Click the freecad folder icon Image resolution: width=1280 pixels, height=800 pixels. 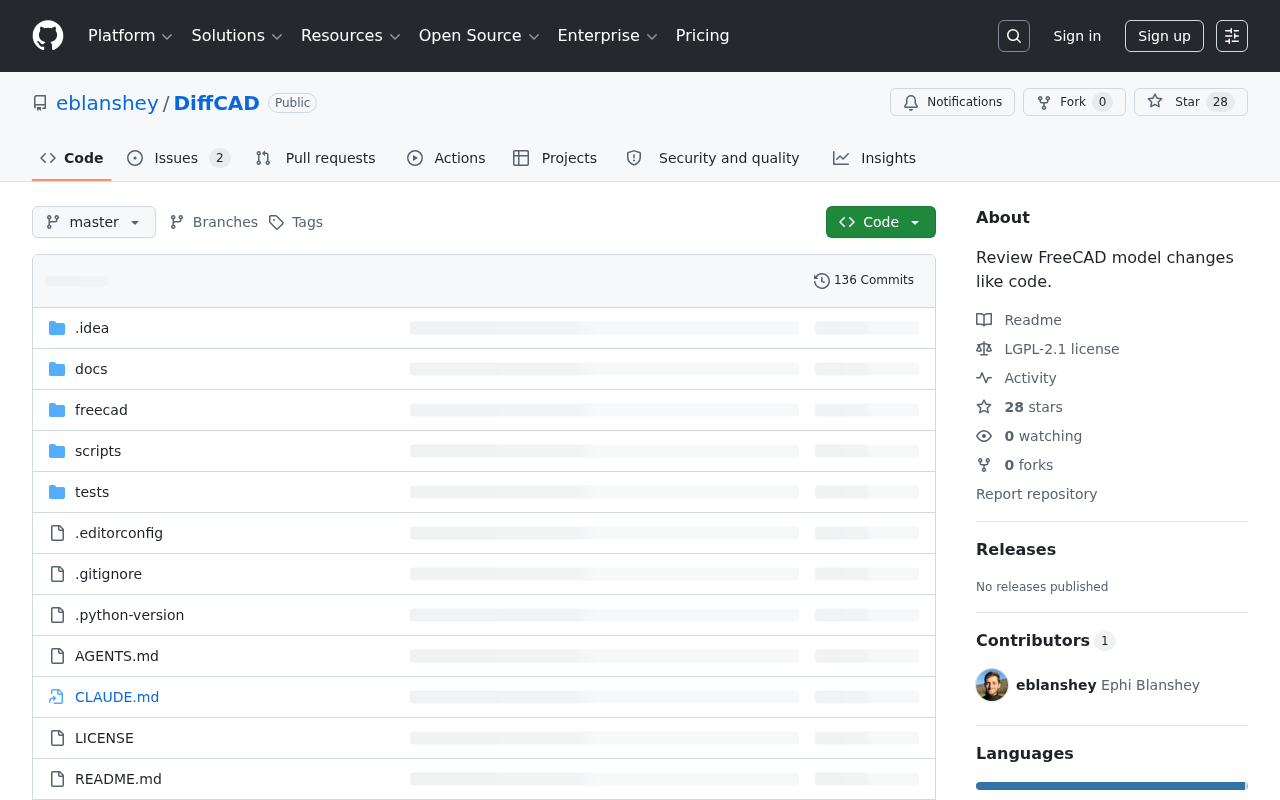[57, 410]
